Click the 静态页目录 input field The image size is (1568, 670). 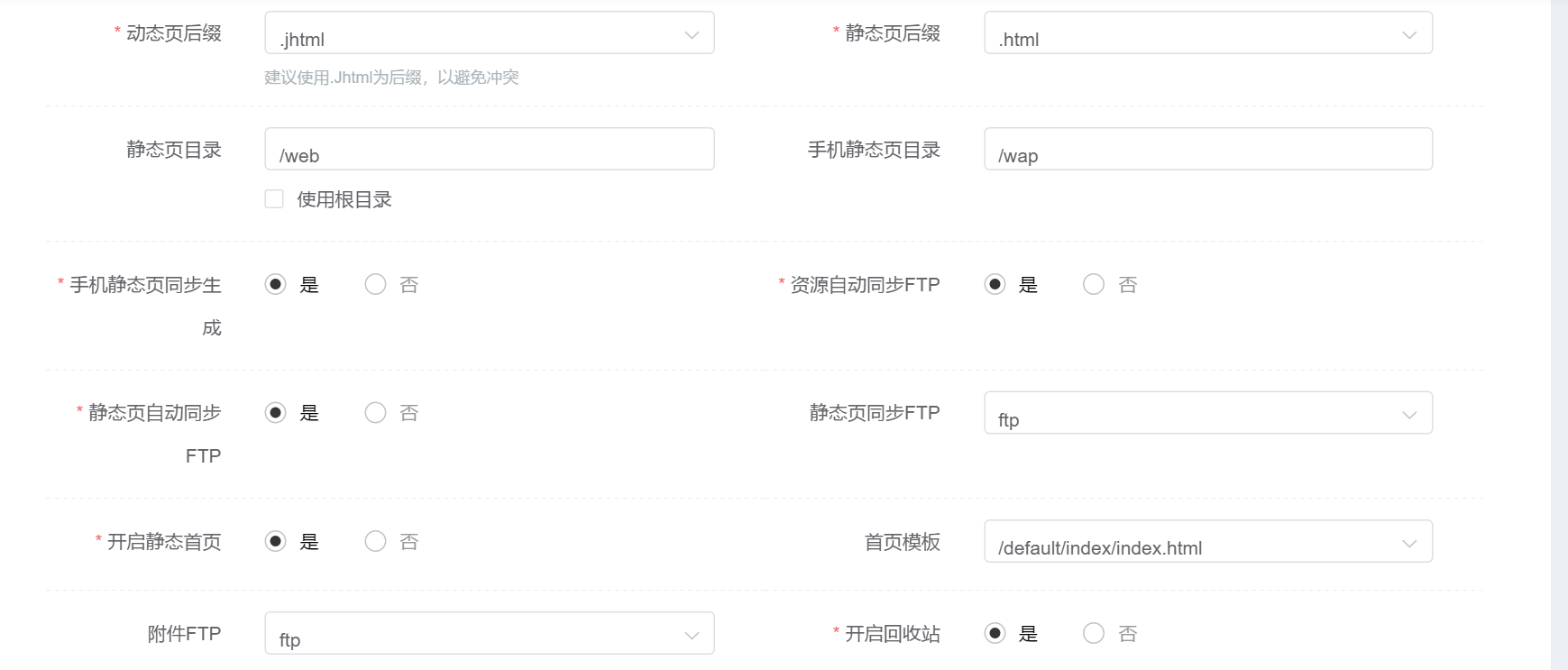click(x=489, y=150)
